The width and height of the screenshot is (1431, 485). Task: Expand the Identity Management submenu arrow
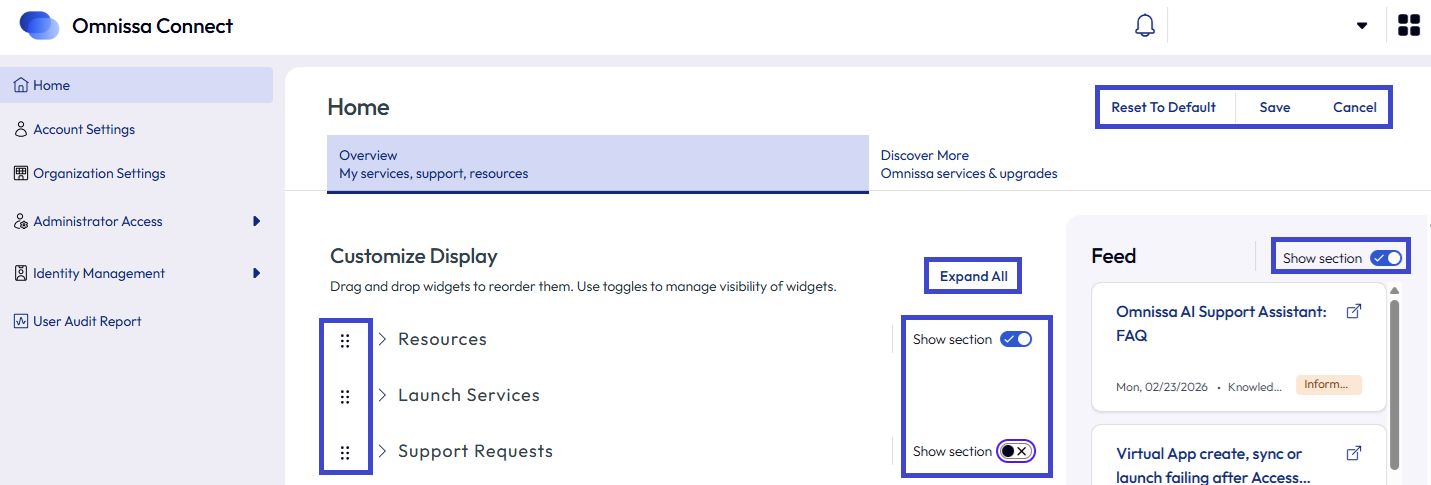257,273
